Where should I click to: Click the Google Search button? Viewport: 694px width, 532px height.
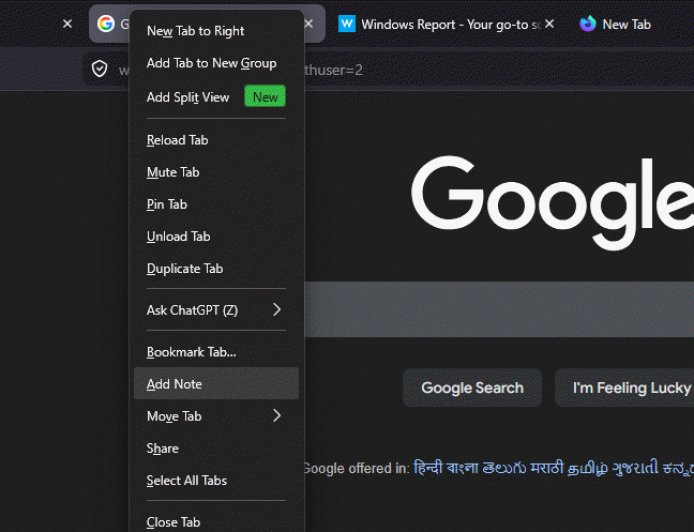[x=472, y=388]
